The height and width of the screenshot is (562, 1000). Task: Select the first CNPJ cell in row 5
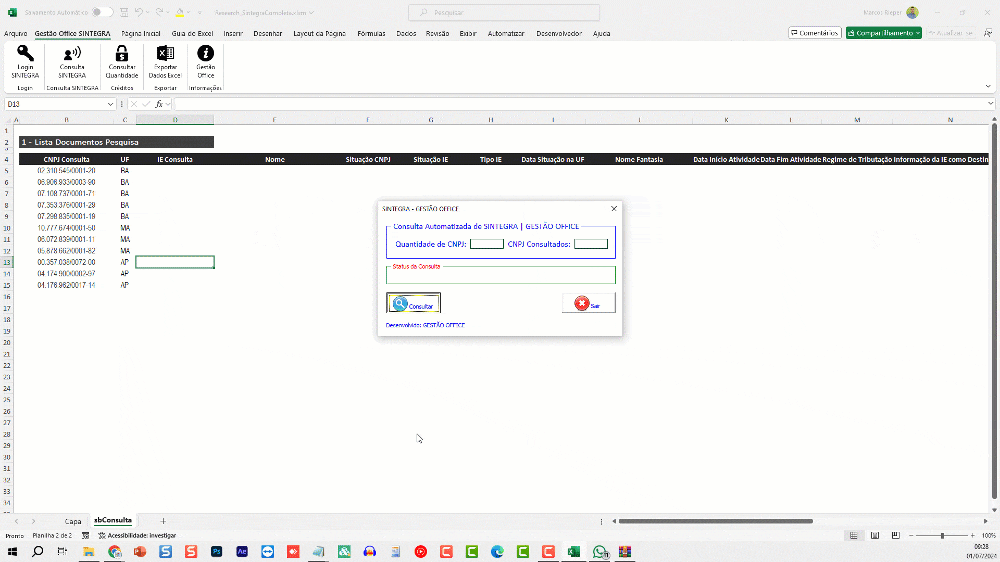66,171
